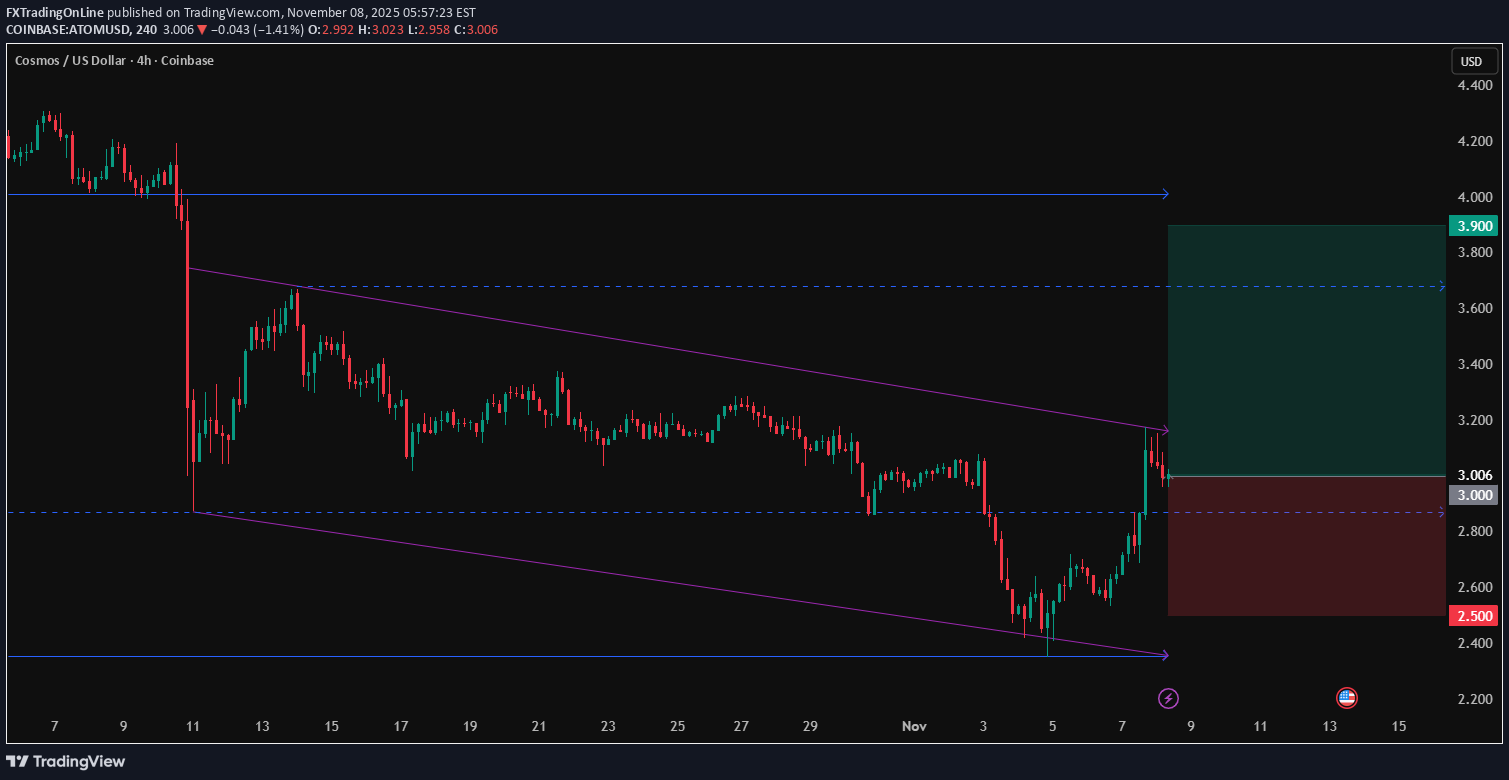Click the green 3.900 take-profit price label
Viewport: 1509px width, 780px height.
tap(1473, 226)
